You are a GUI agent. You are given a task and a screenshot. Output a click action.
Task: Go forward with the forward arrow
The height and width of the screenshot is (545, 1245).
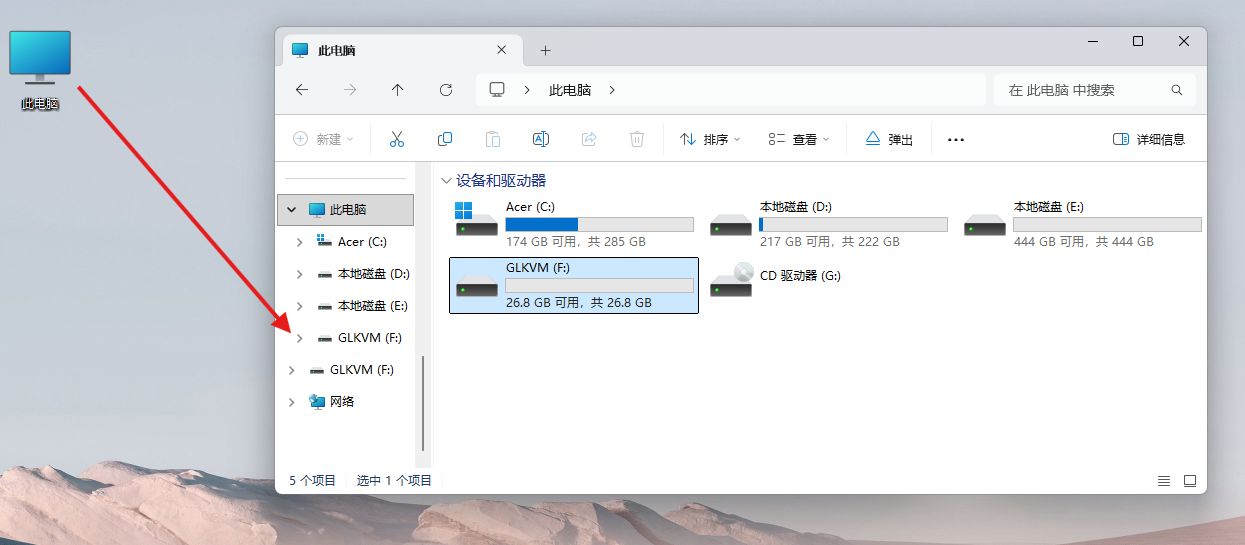350,90
